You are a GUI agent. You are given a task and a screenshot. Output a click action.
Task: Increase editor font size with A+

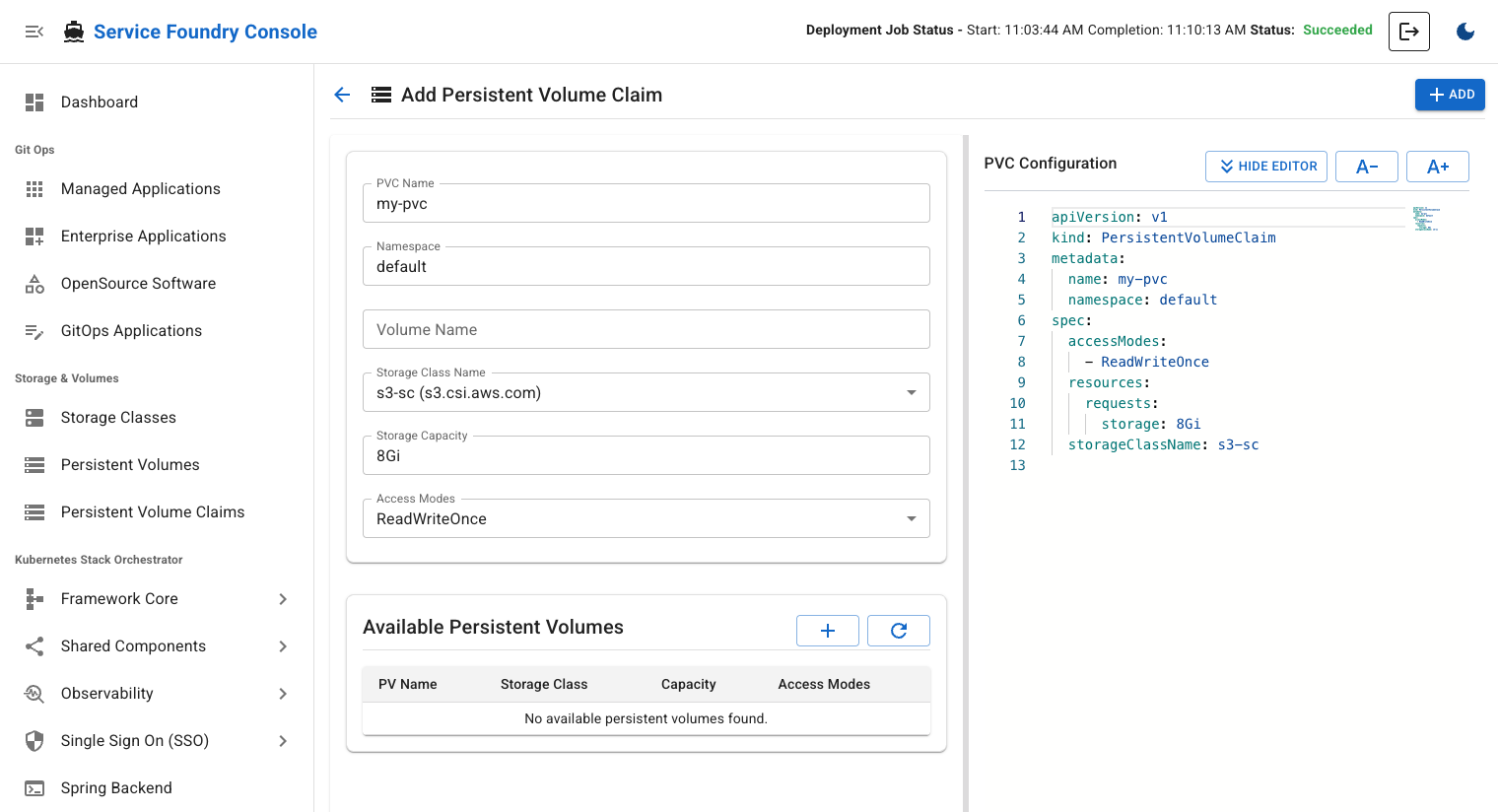(x=1437, y=166)
